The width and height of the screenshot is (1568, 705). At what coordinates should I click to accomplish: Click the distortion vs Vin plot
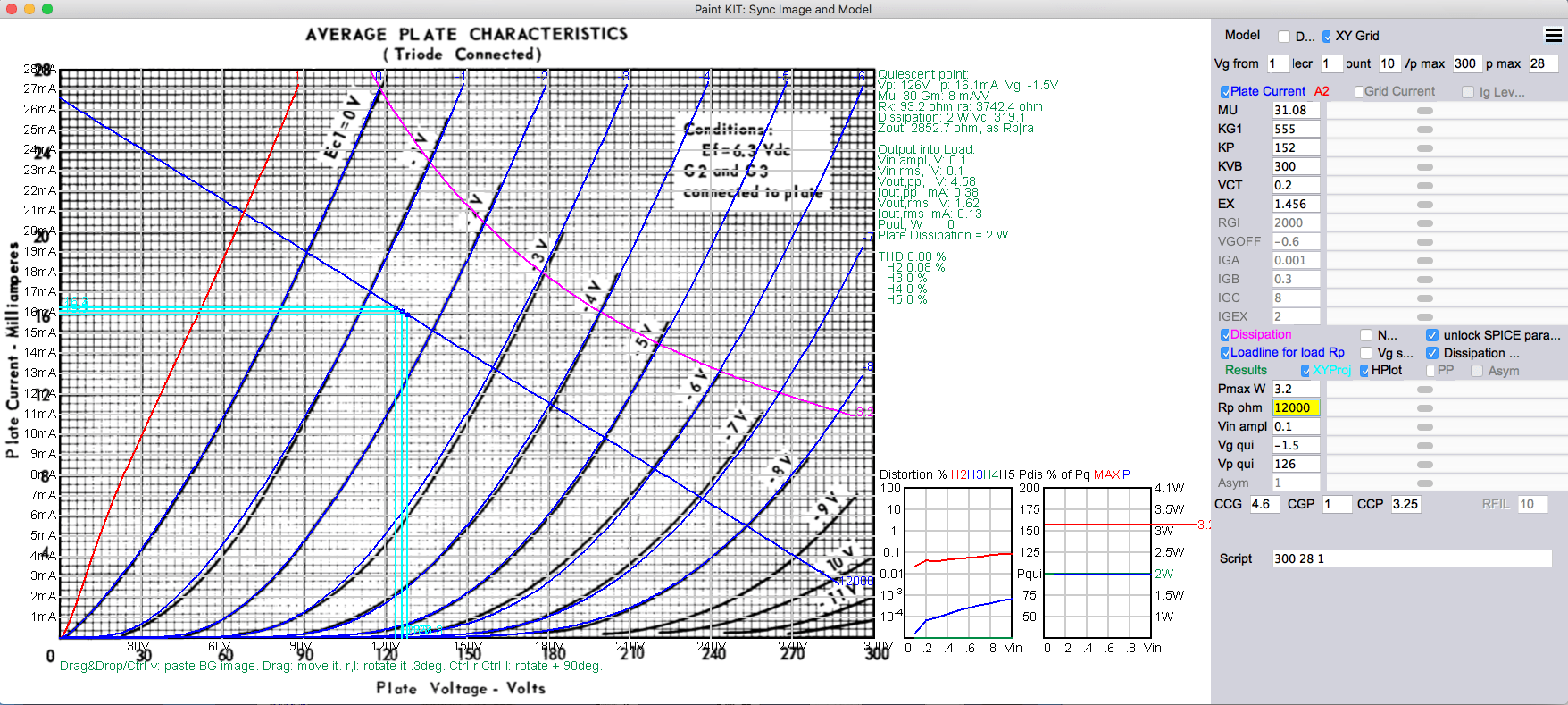point(958,562)
